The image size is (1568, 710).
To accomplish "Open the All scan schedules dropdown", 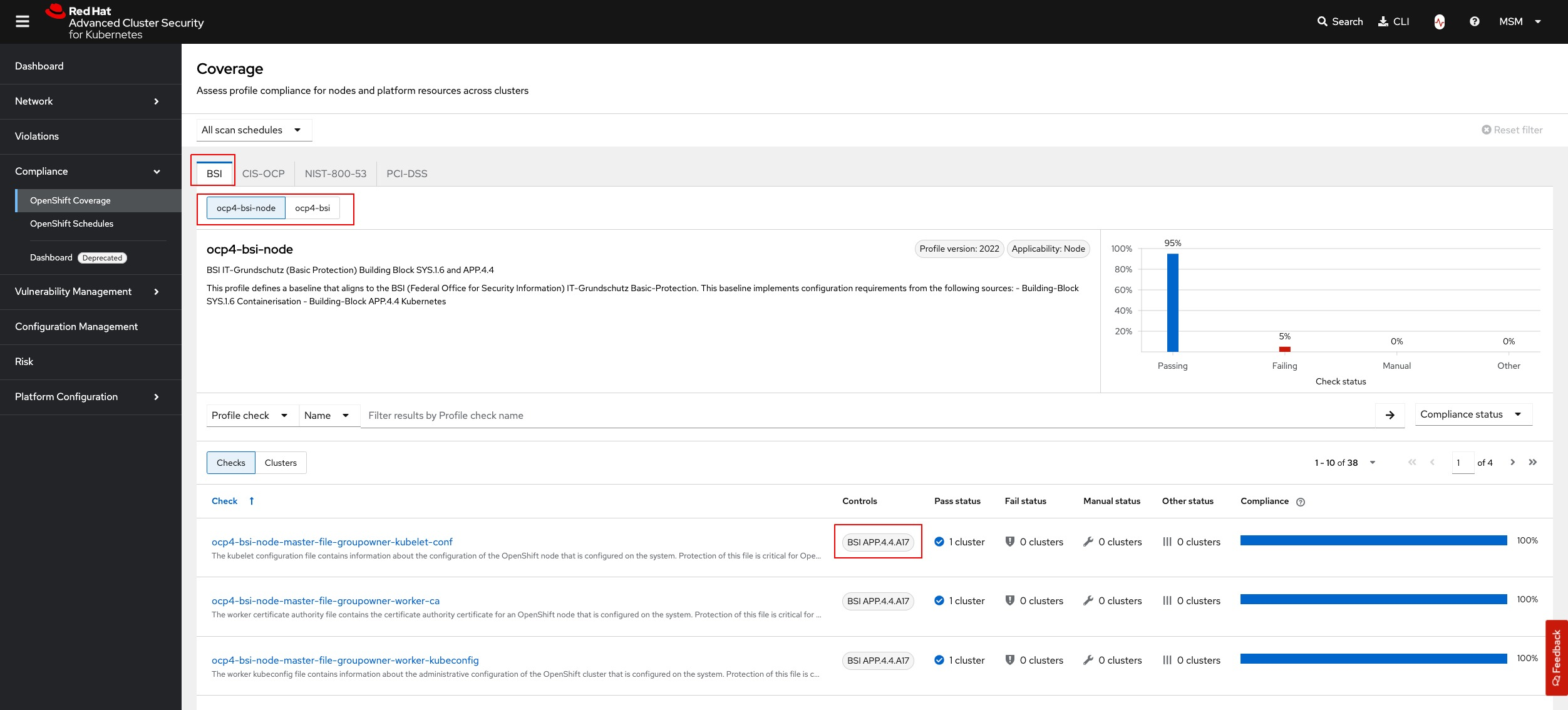I will [254, 130].
